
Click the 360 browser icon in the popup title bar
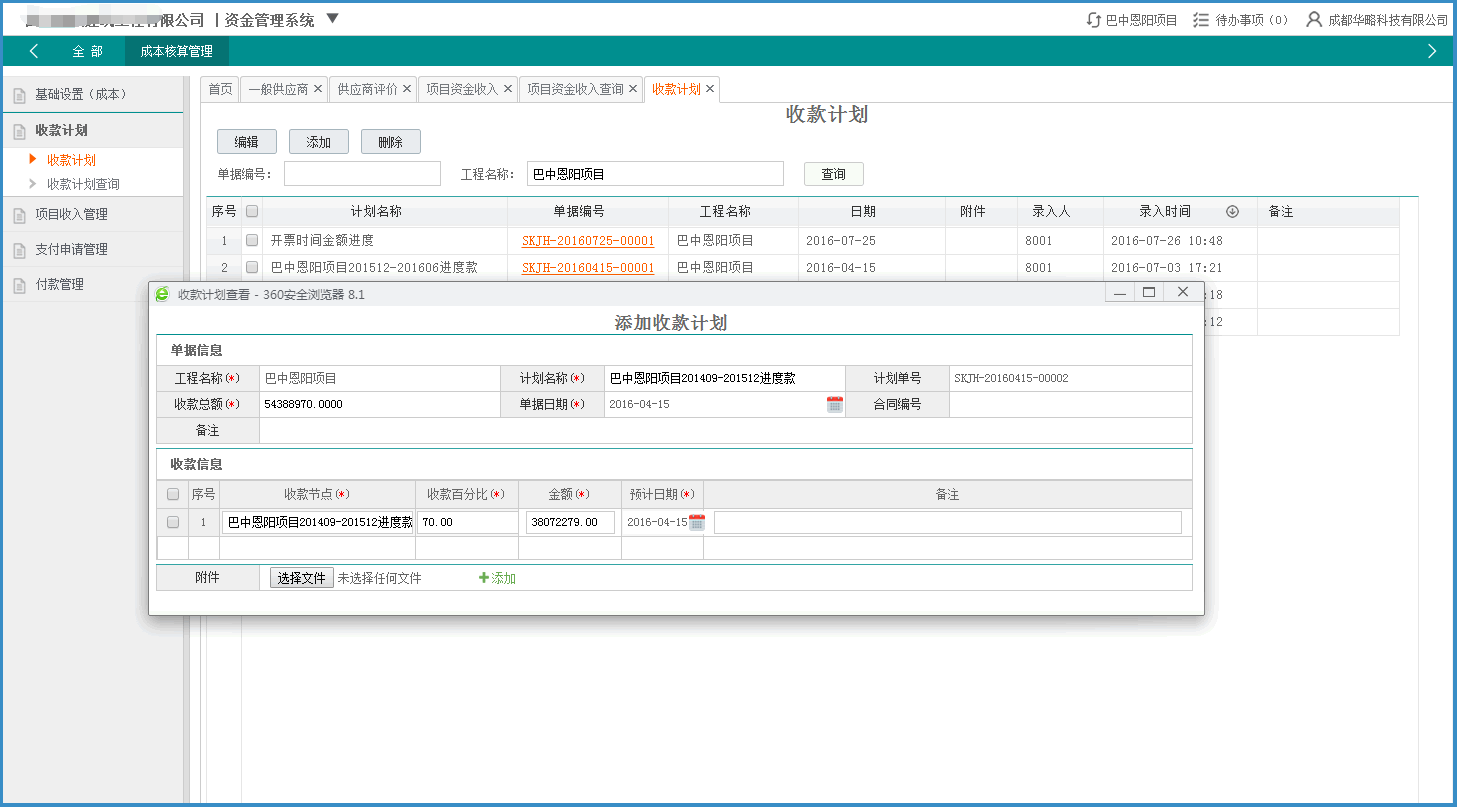162,293
